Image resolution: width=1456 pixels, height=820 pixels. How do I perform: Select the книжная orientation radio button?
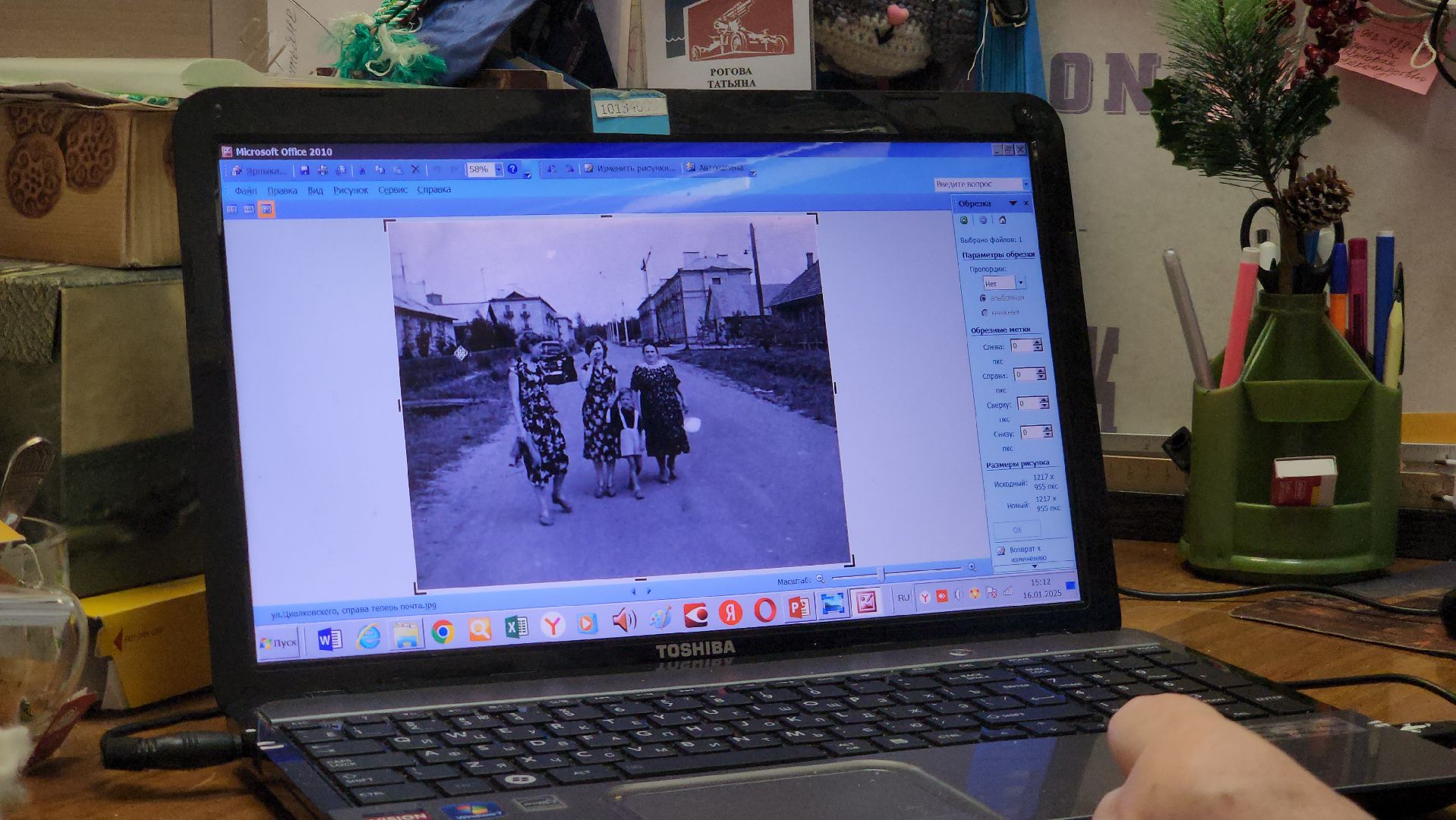(x=985, y=313)
